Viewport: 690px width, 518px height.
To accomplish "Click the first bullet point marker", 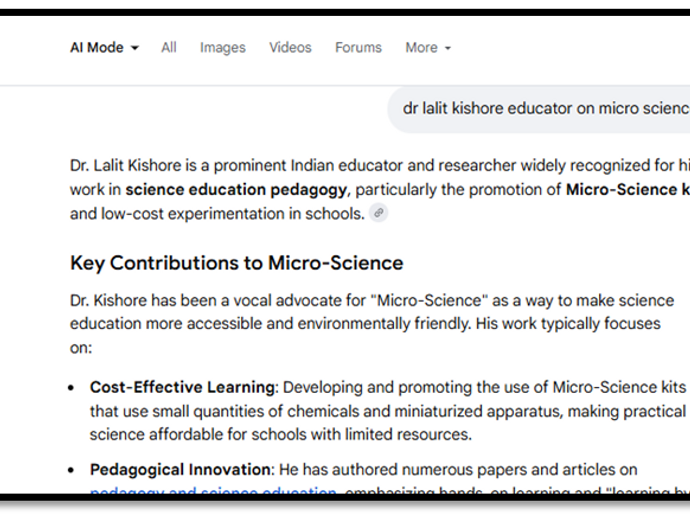I will (x=72, y=388).
